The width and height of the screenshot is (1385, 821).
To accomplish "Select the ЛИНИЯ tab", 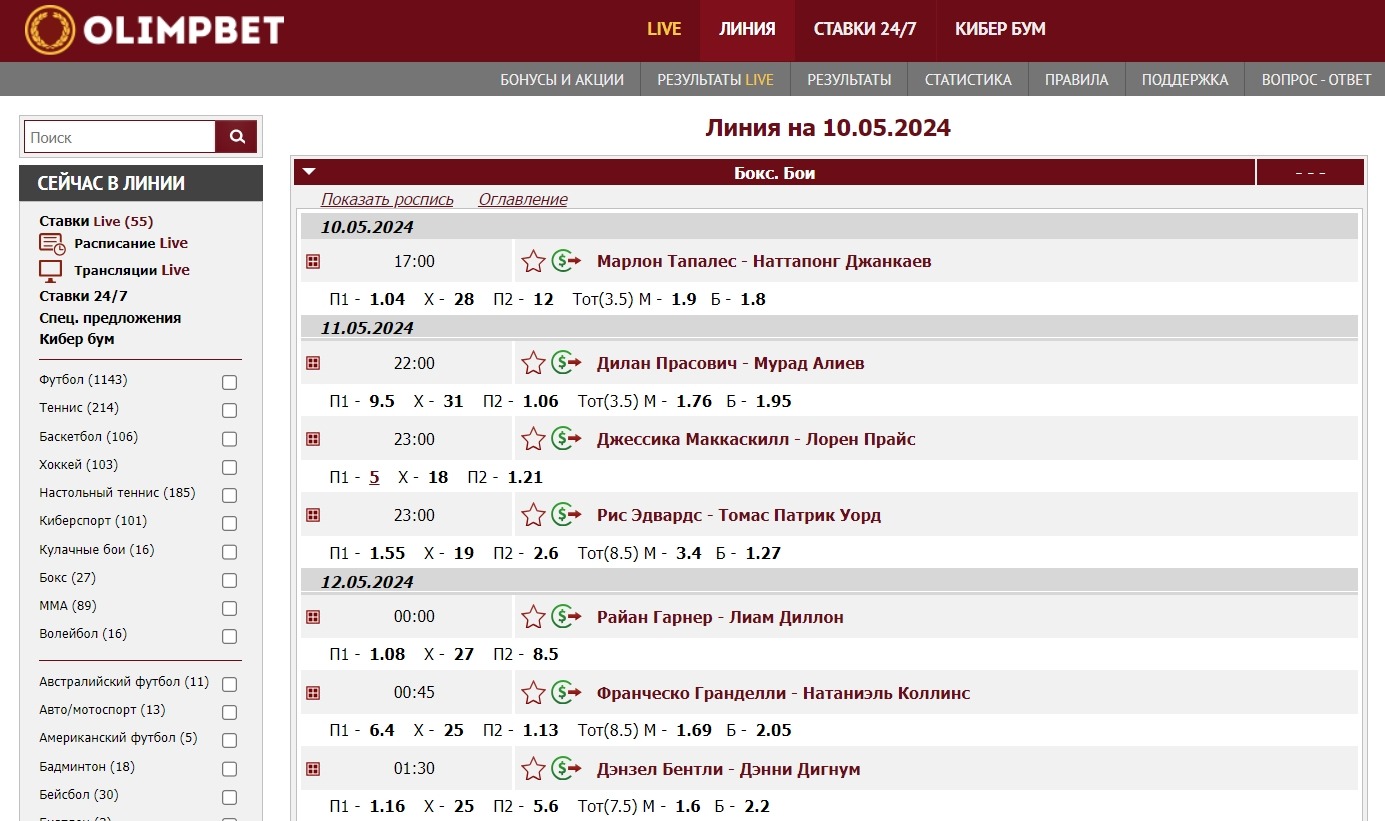I will coord(747,29).
